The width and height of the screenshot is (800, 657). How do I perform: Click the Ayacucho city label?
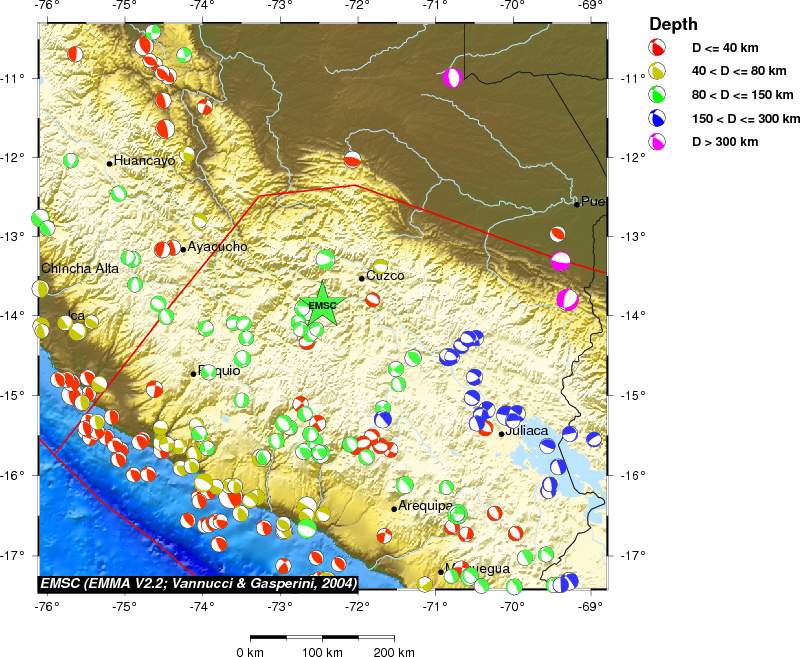click(x=217, y=247)
